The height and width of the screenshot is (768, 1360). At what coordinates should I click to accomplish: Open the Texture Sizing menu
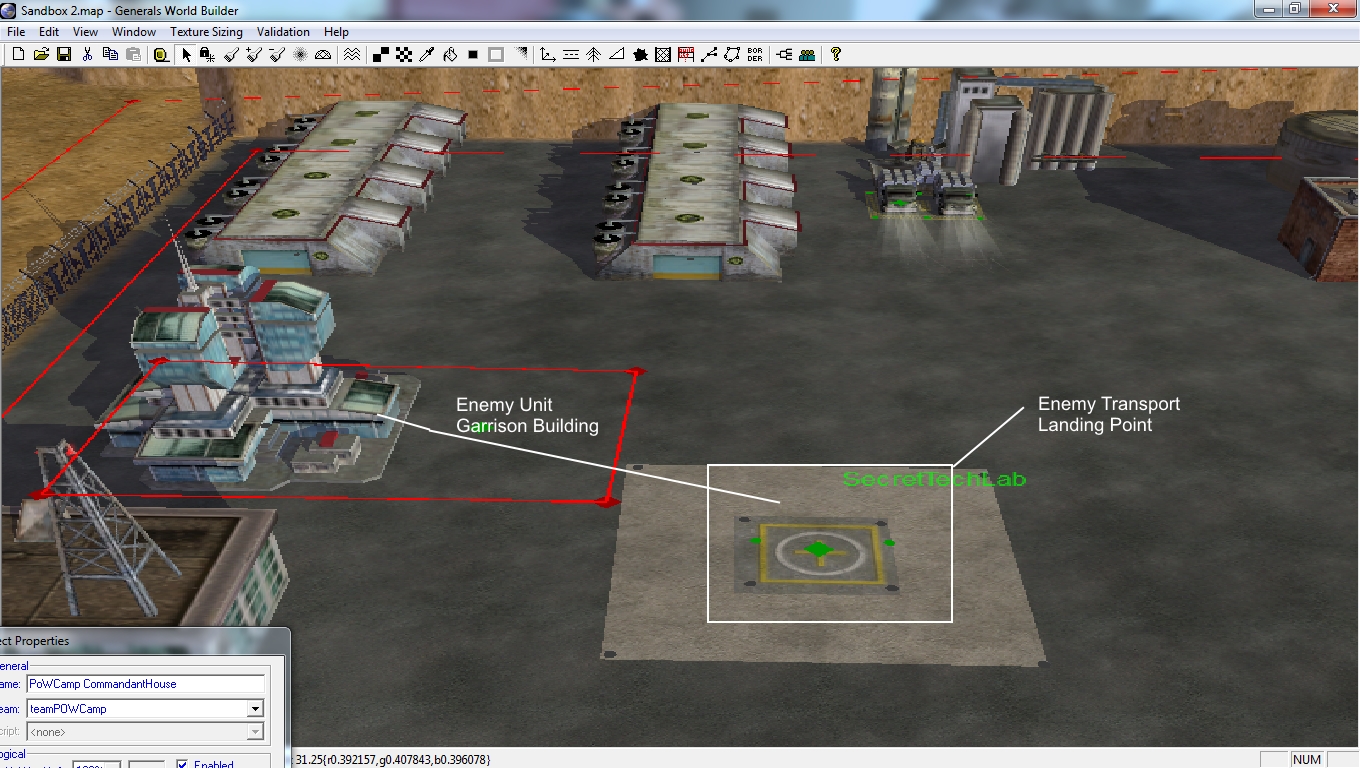206,32
